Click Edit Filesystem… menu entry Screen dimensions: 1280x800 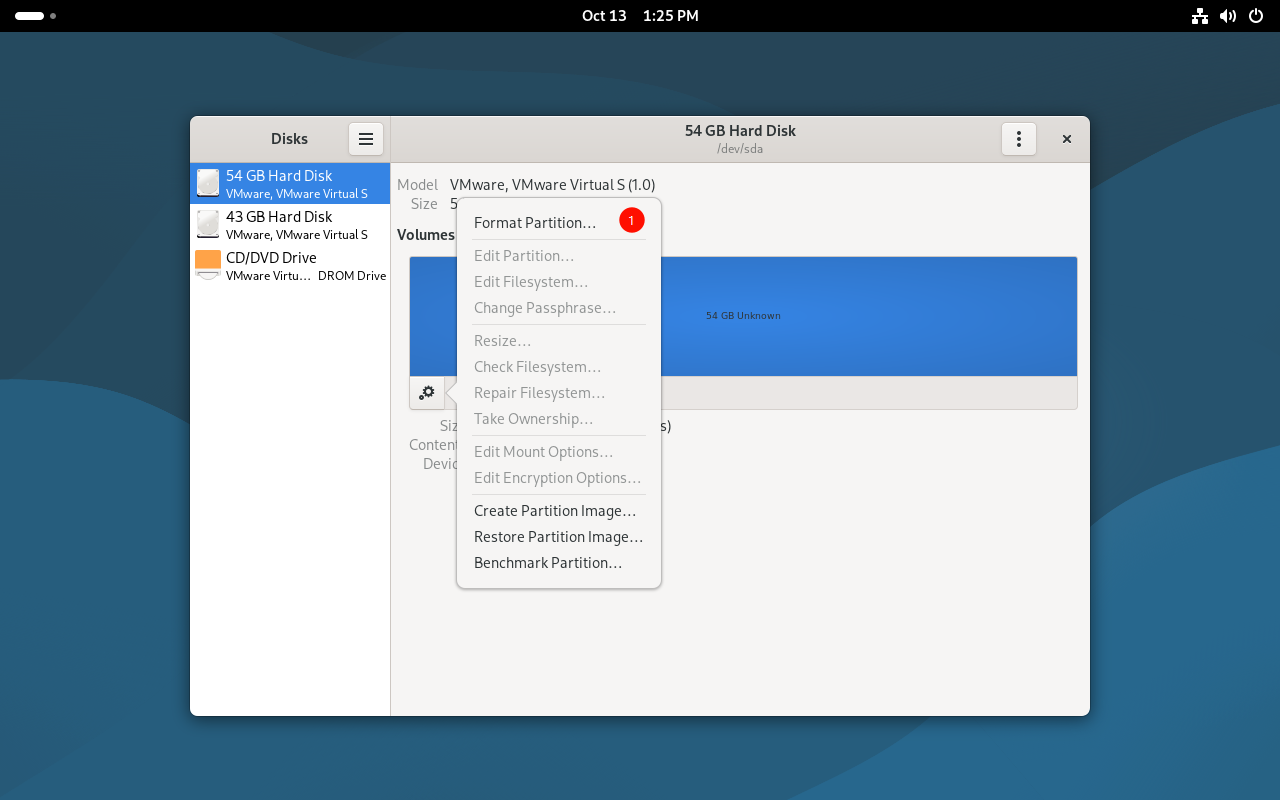(x=559, y=282)
